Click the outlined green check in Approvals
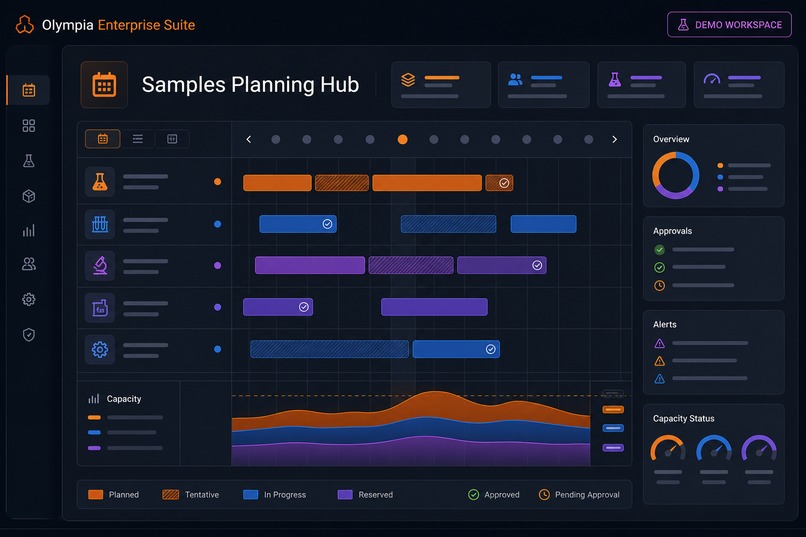Image resolution: width=806 pixels, height=537 pixels. tap(660, 267)
